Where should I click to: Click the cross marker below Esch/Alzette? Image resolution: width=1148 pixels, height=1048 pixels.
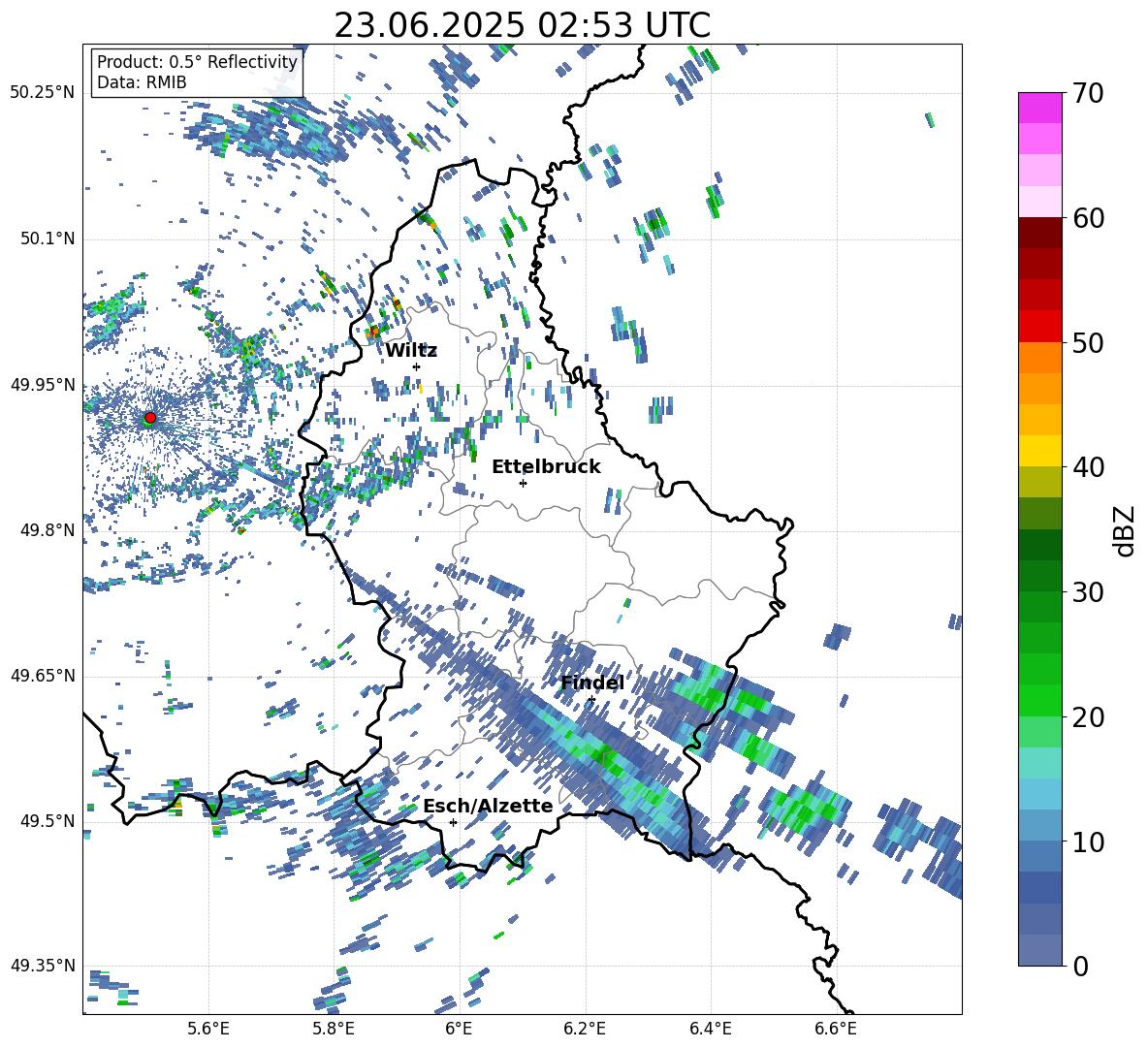(x=453, y=822)
